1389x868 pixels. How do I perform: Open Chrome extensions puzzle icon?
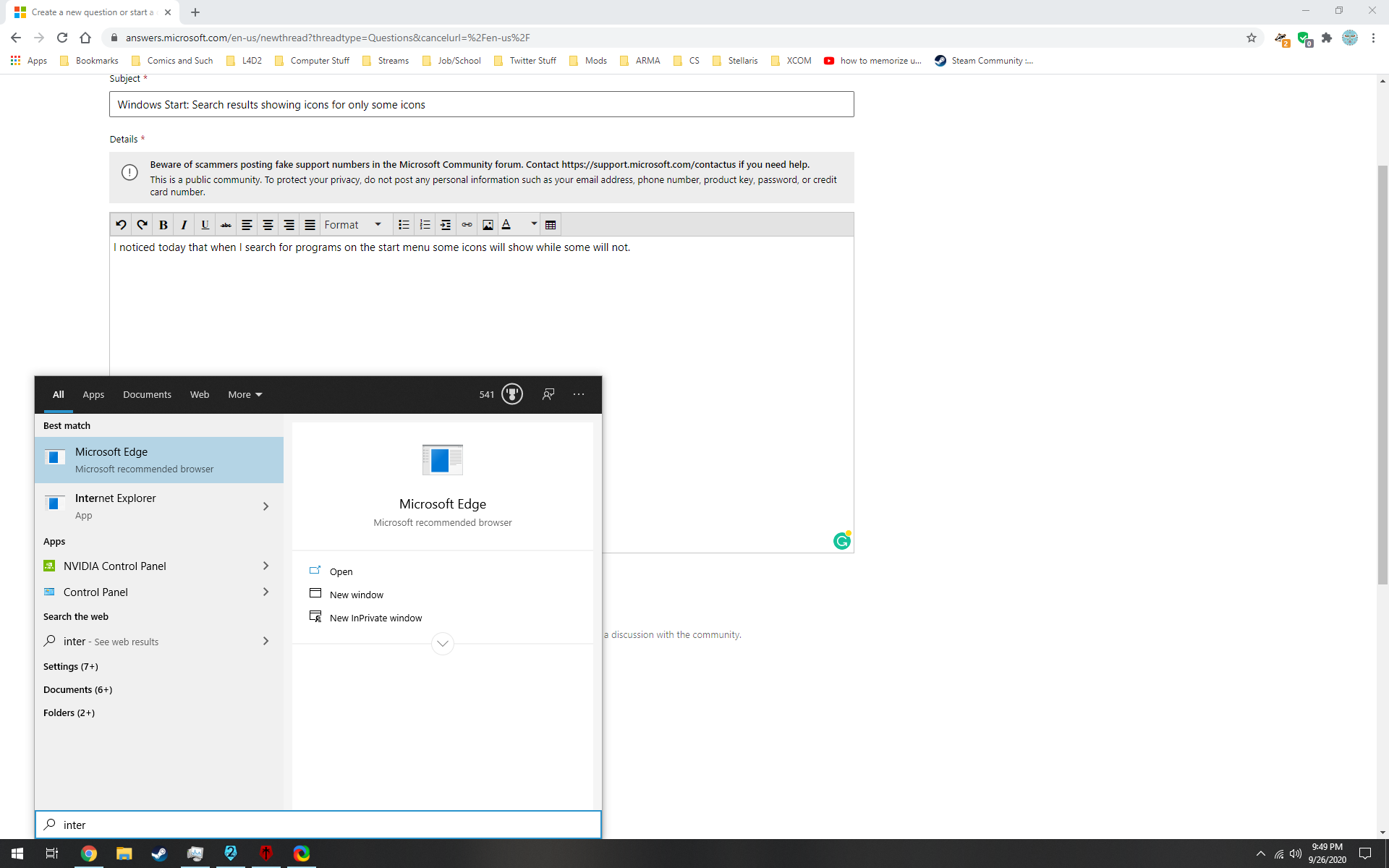1327,38
